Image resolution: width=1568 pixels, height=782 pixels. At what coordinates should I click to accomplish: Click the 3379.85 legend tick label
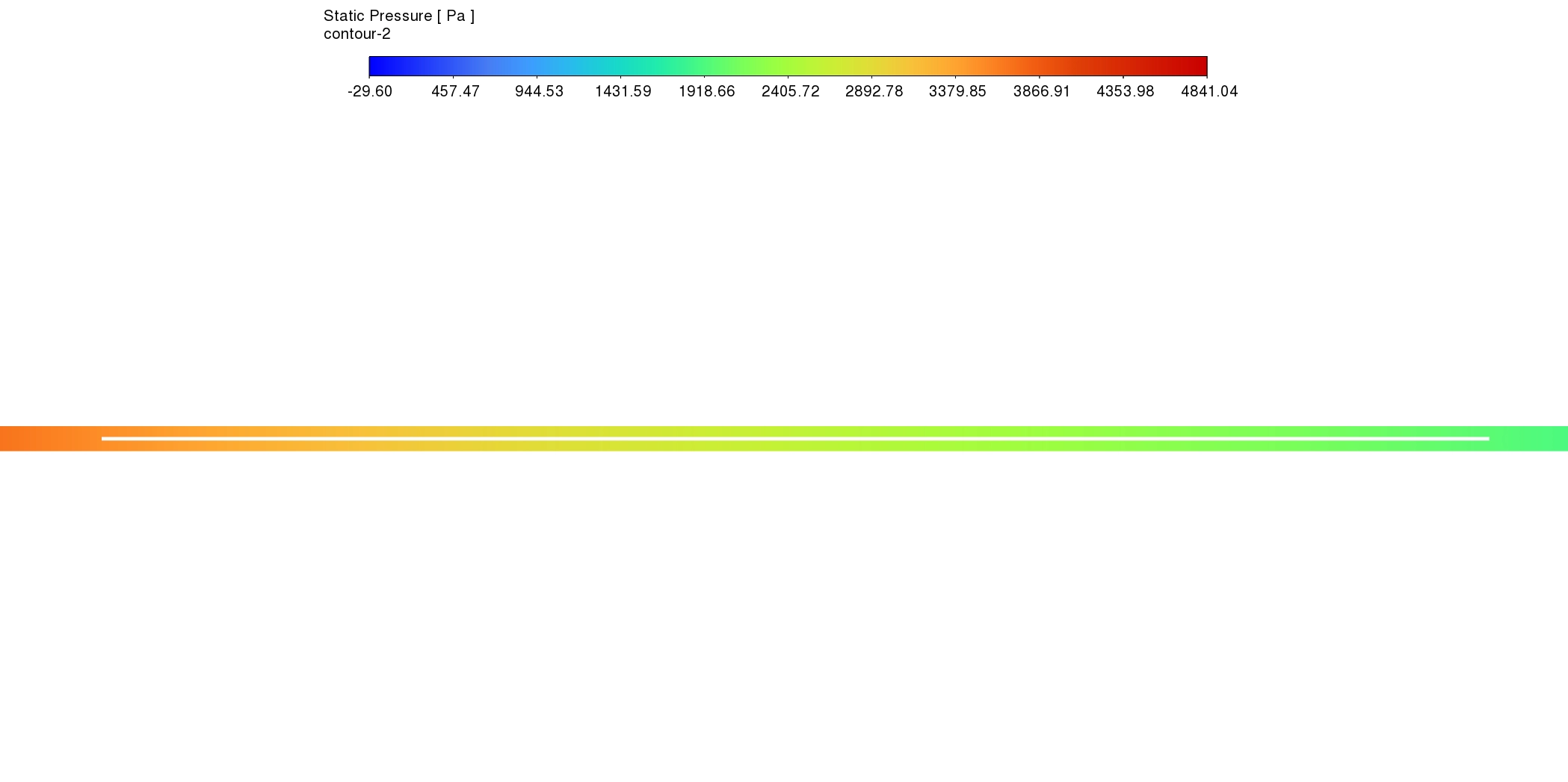(x=957, y=91)
